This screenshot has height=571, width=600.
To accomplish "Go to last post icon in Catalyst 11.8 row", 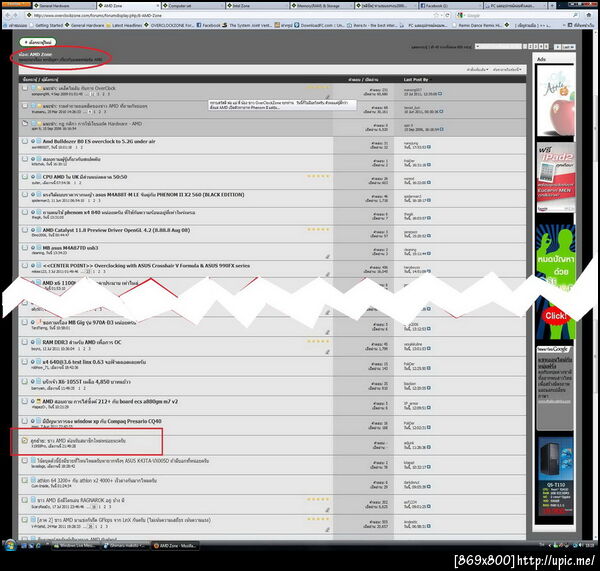I will click(x=429, y=236).
